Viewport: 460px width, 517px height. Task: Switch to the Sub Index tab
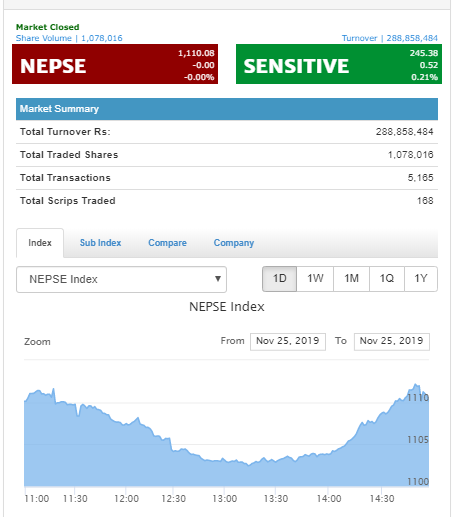click(x=100, y=243)
